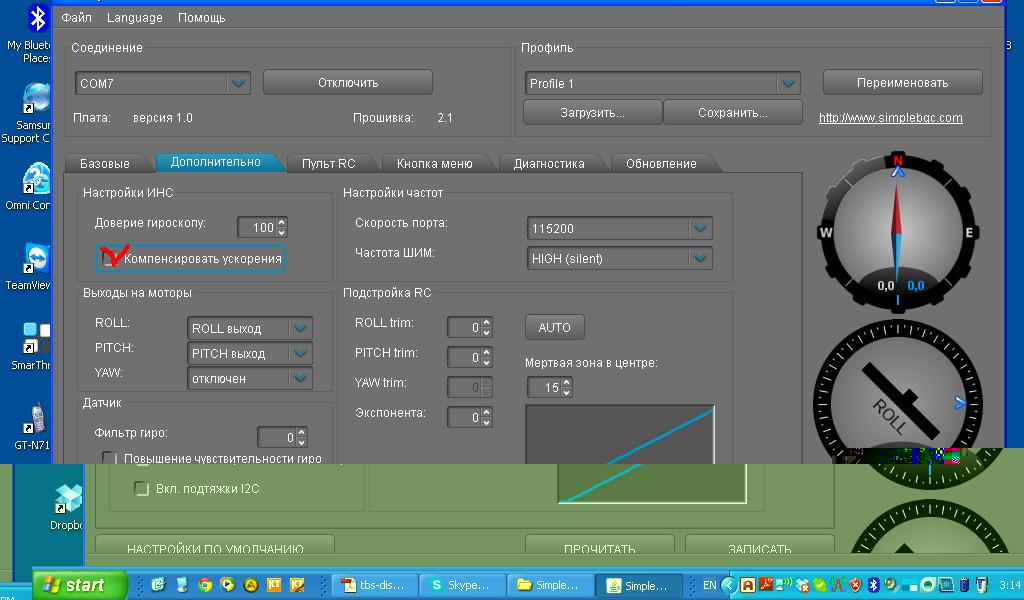The height and width of the screenshot is (600, 1024).
Task: Open the Dropbox desktop shortcut
Action: (x=66, y=499)
